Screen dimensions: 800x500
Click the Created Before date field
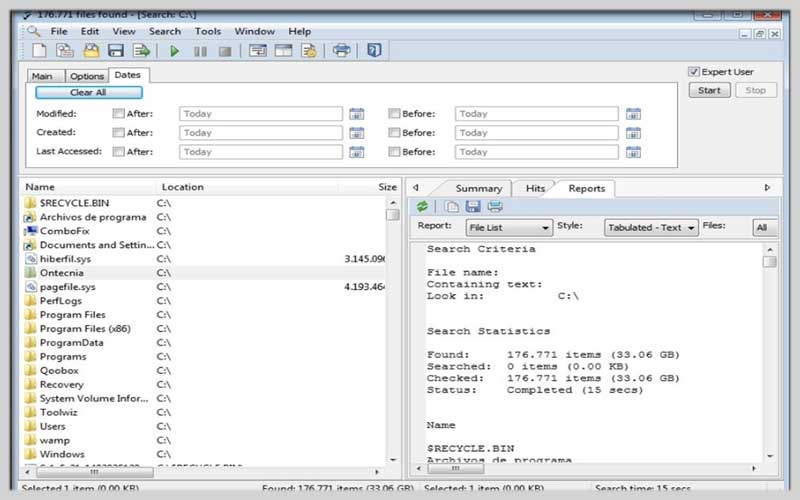(537, 133)
